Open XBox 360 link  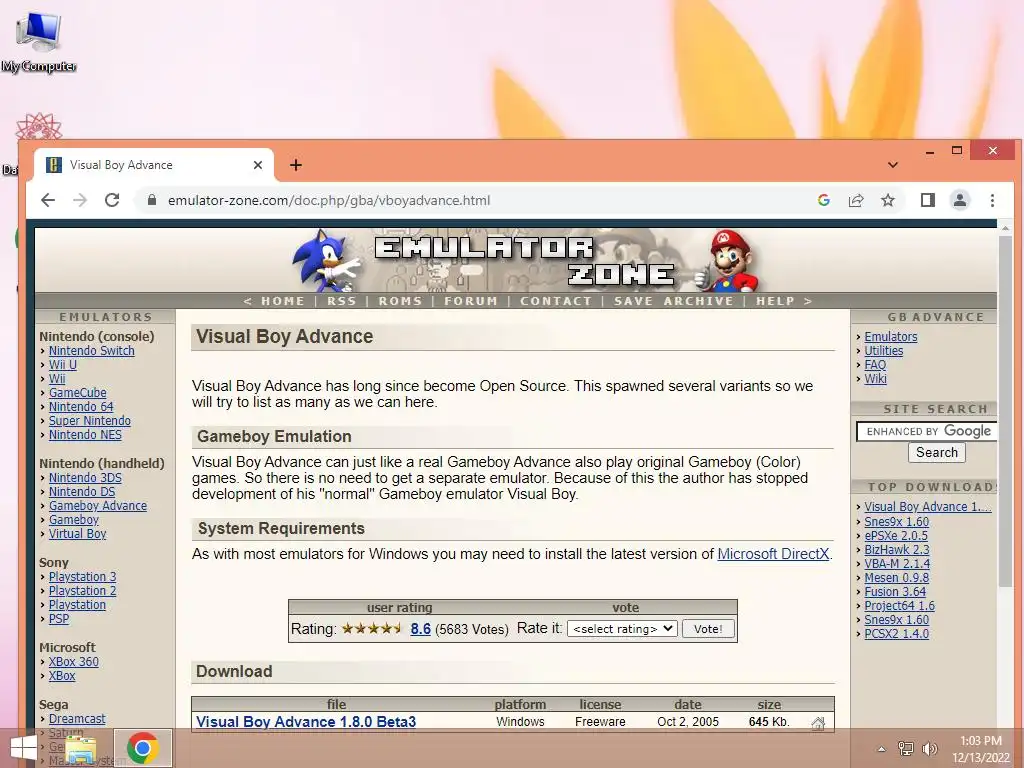click(74, 662)
